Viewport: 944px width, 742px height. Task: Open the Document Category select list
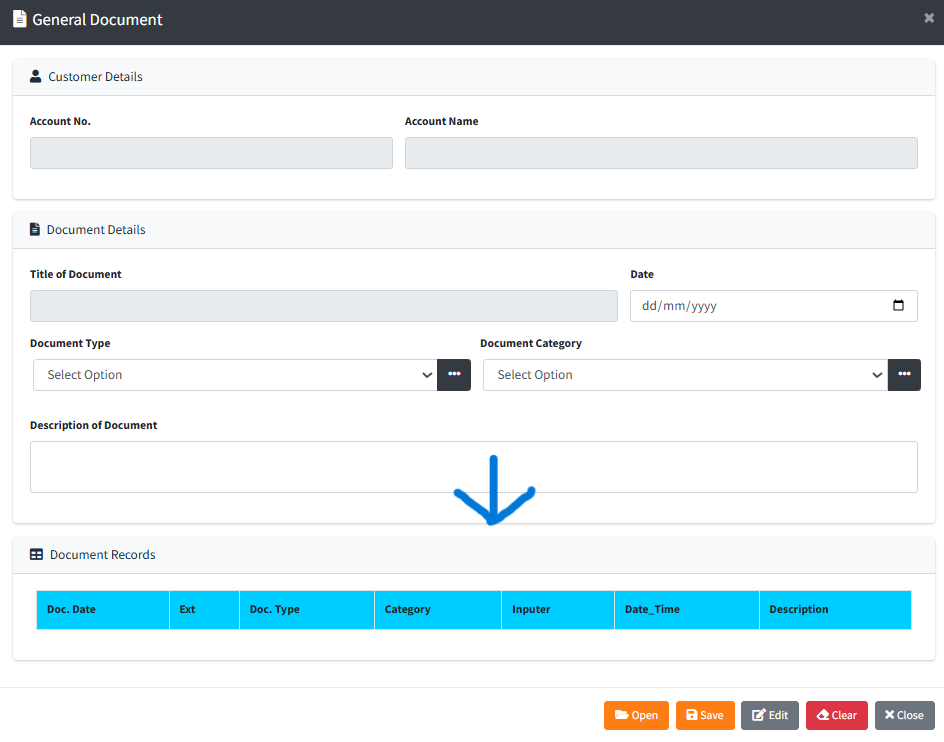click(x=685, y=375)
